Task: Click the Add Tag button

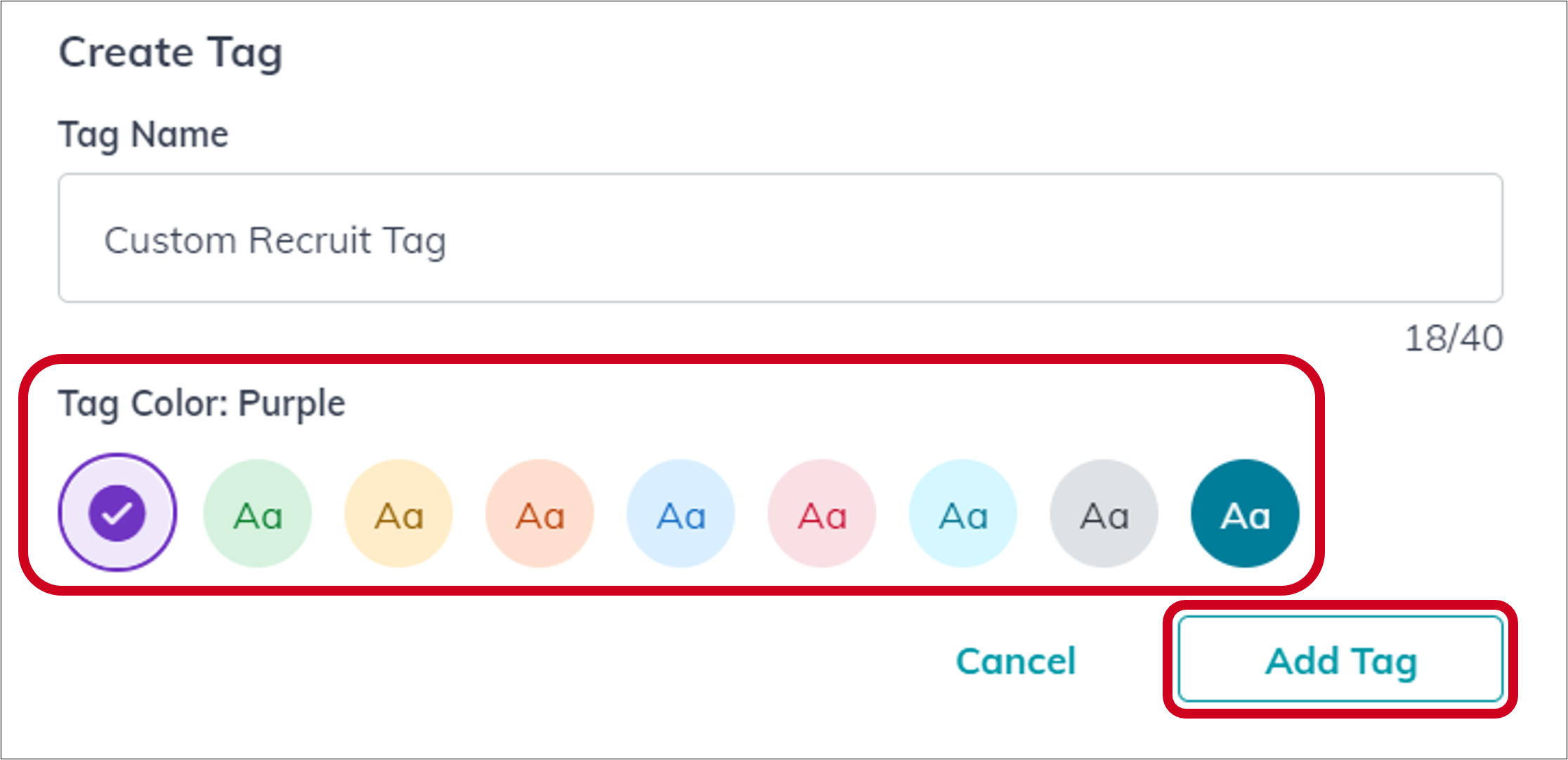Action: click(x=1339, y=660)
